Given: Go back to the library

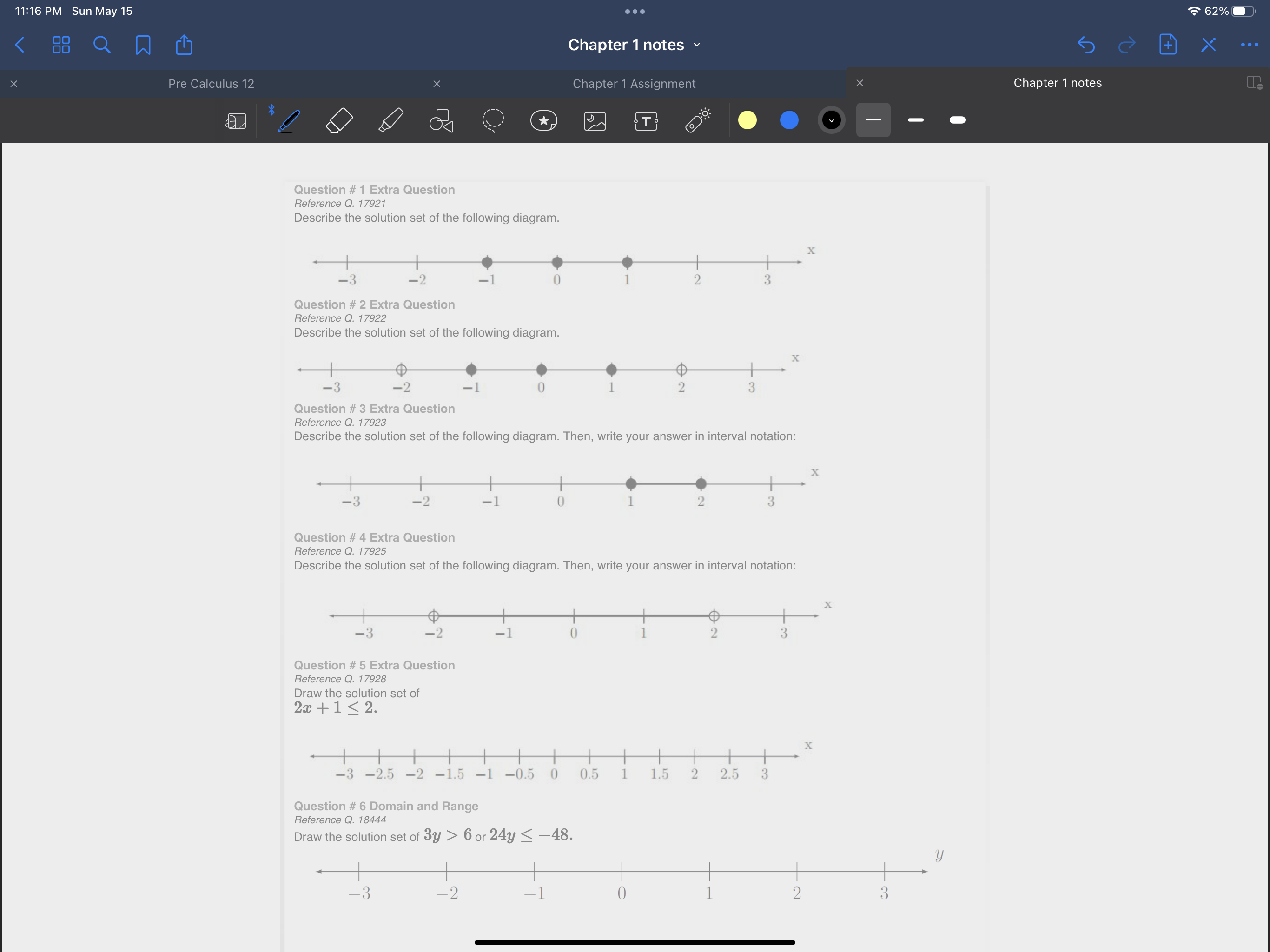Looking at the screenshot, I should point(20,45).
